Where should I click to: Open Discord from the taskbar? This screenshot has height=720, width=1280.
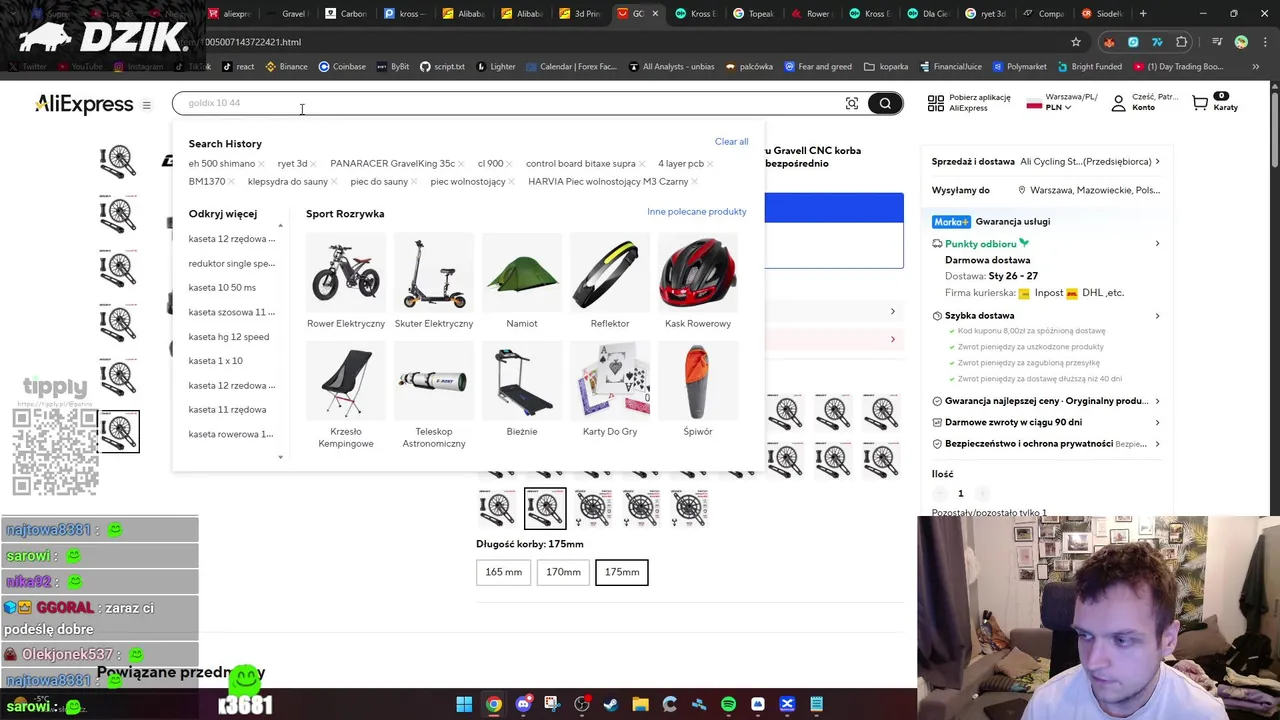point(523,704)
